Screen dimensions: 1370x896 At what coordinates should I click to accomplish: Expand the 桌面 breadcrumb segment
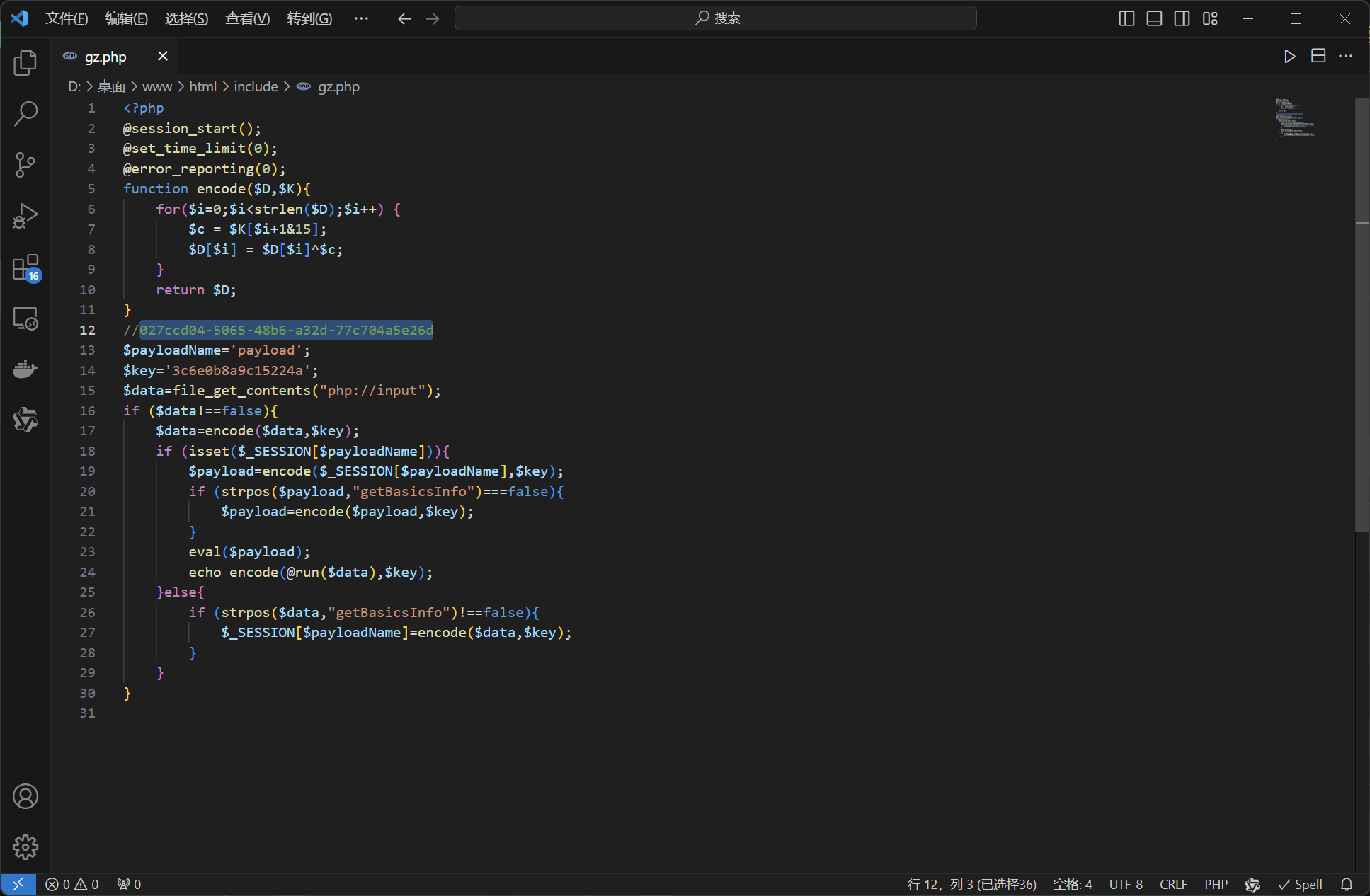click(x=111, y=86)
